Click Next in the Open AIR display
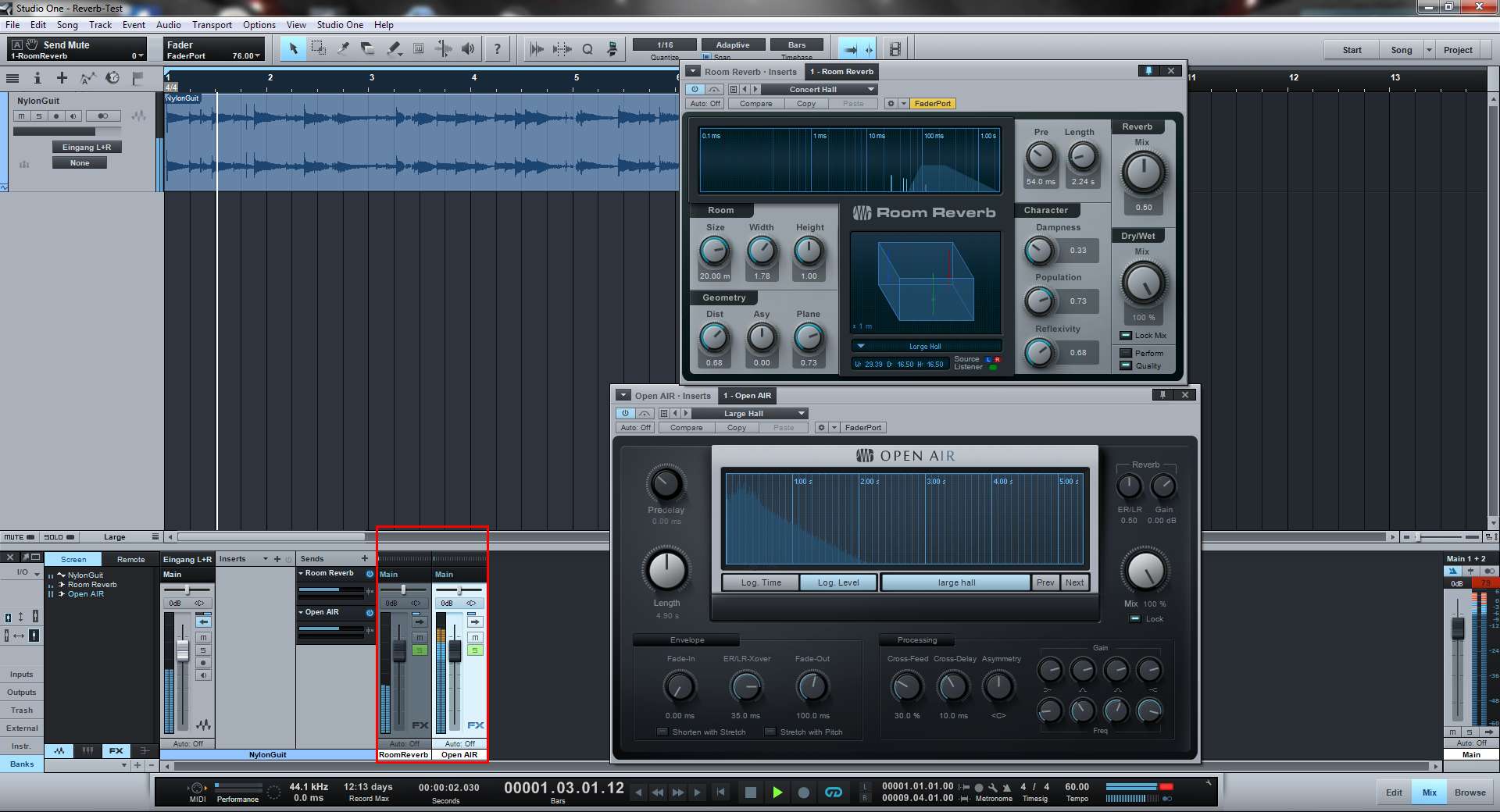The image size is (1500, 812). (1074, 582)
